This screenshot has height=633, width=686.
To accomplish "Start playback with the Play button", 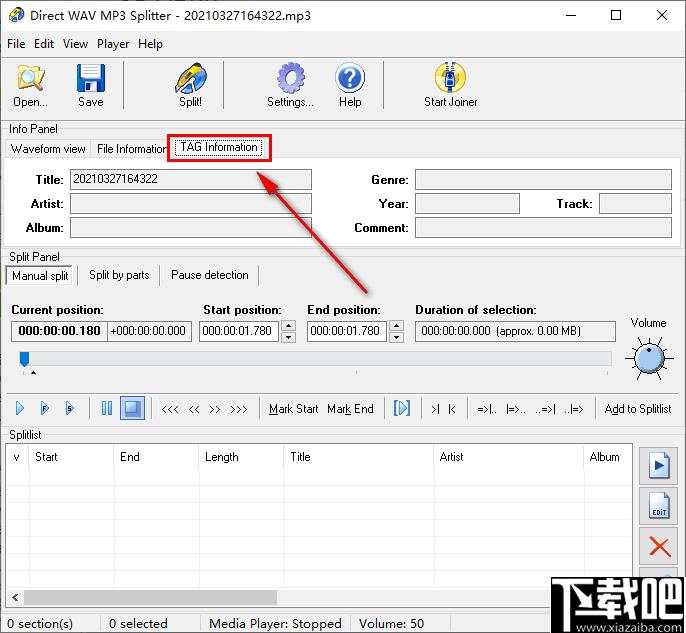I will 20,409.
